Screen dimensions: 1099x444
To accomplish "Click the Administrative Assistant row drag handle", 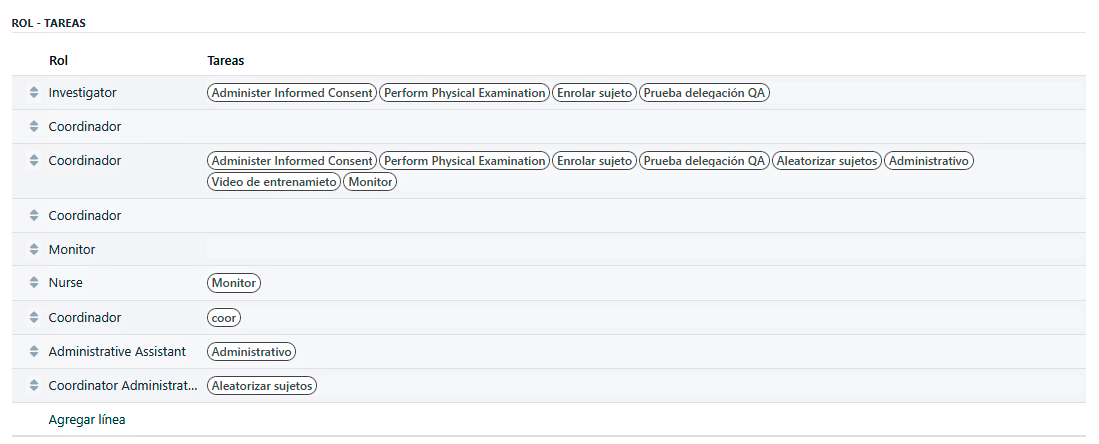I will pyautogui.click(x=33, y=352).
